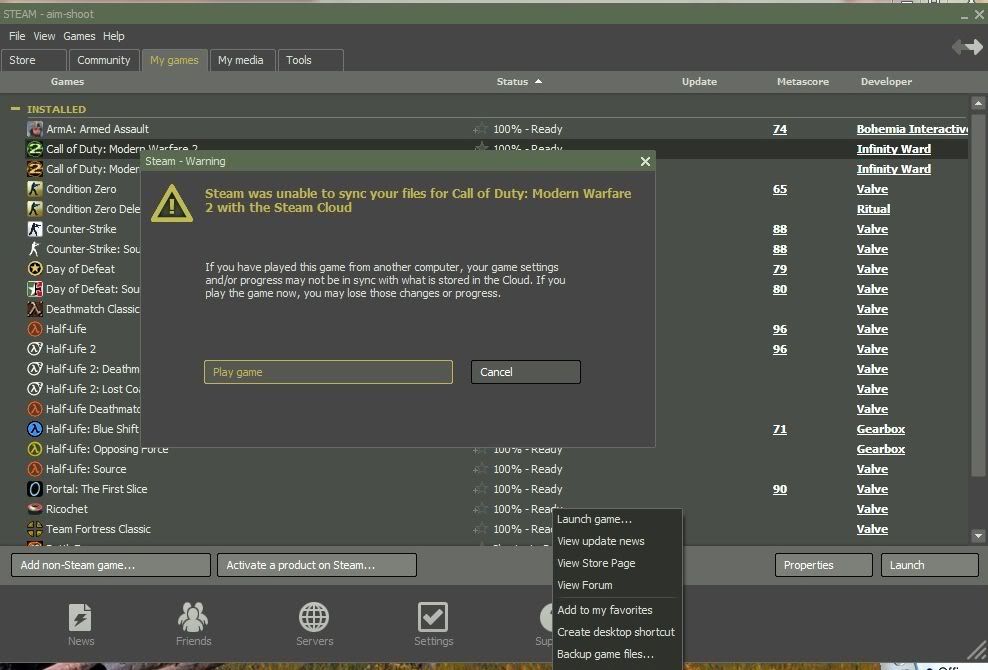Click the Launch button
This screenshot has height=670, width=988.
click(x=929, y=565)
